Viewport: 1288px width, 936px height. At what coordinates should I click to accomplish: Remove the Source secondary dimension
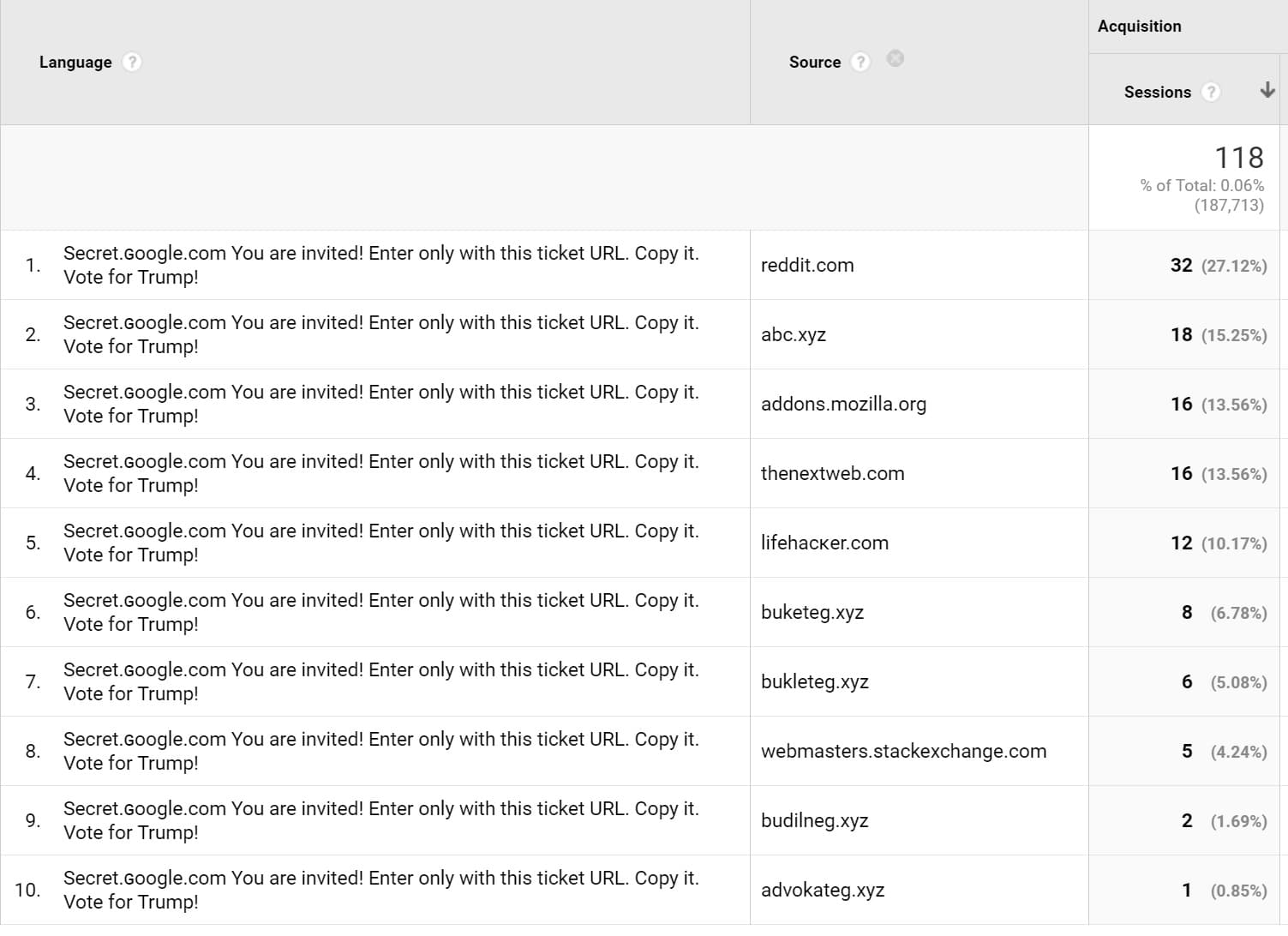click(895, 58)
